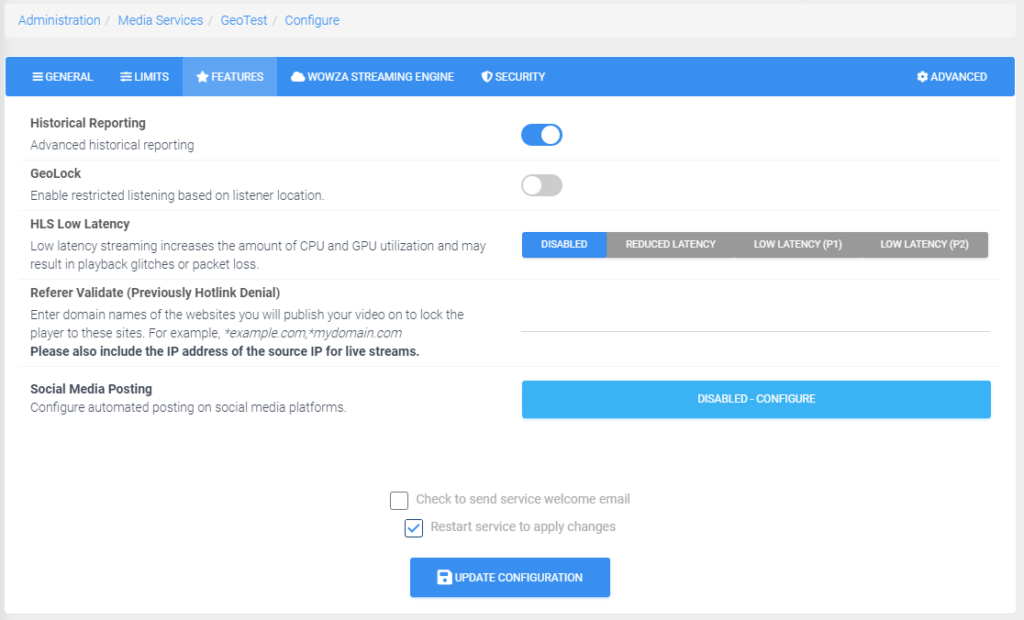The width and height of the screenshot is (1024, 620).
Task: Click the hamburger icon beside General
Action: [37, 77]
